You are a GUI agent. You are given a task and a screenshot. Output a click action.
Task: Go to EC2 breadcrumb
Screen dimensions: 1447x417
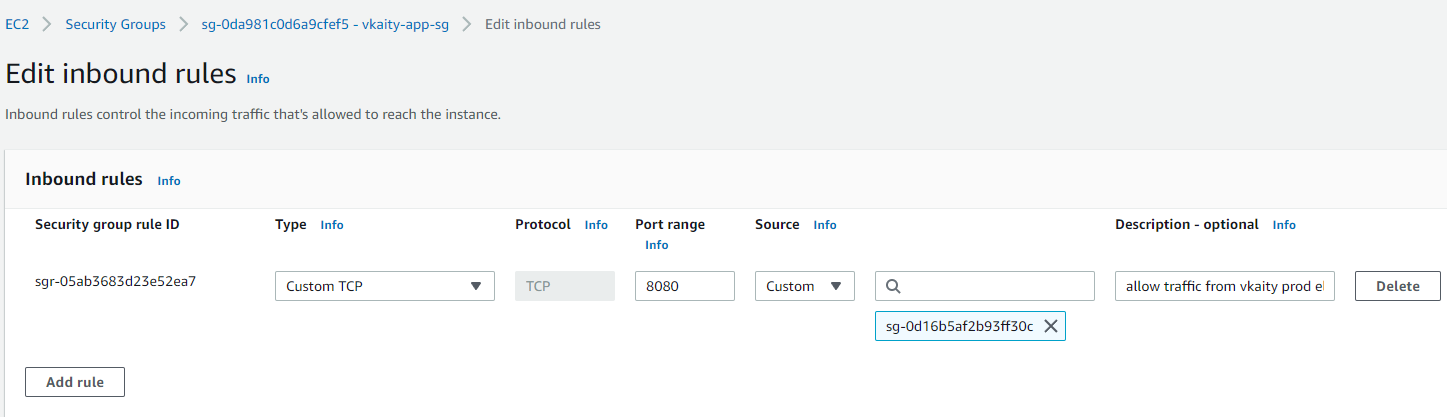coord(17,24)
